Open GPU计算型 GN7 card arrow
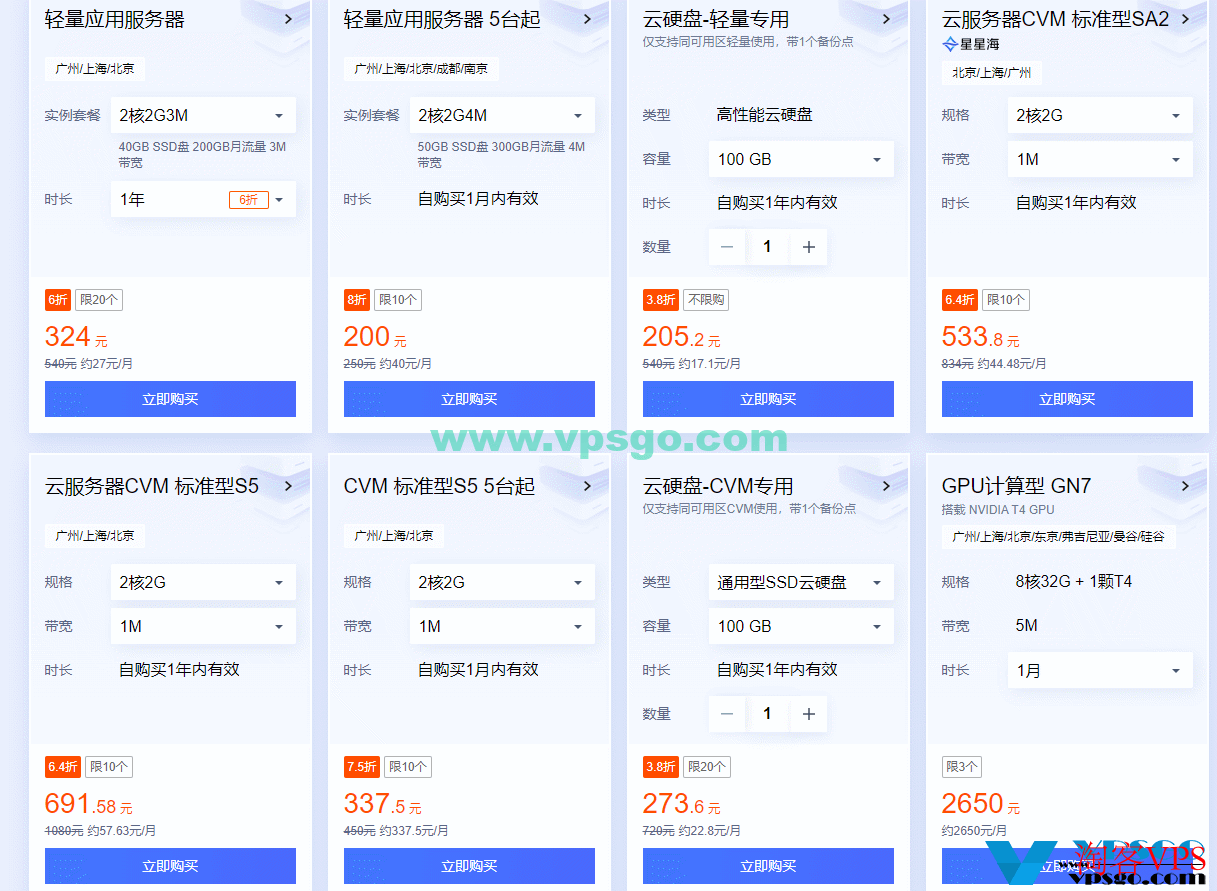Image resolution: width=1217 pixels, height=891 pixels. click(x=1185, y=486)
